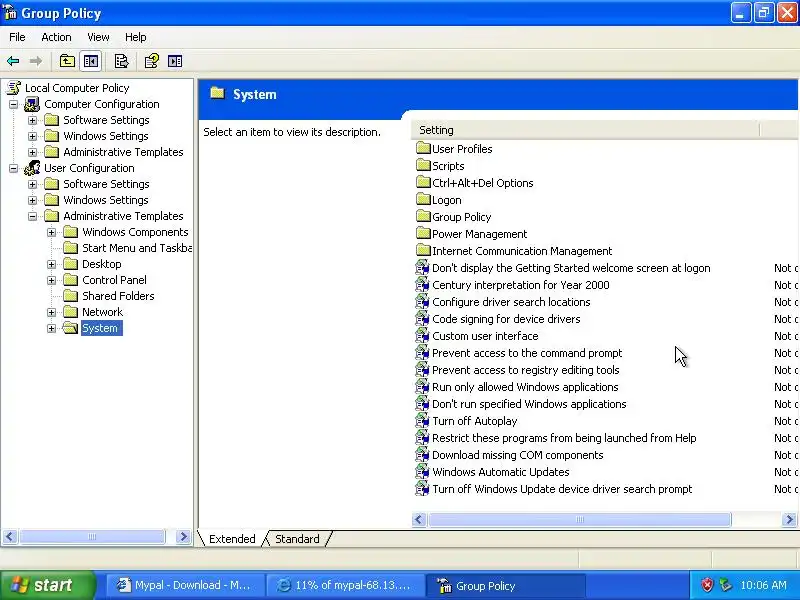Expand Administrative Templates under Computer Configuration

pos(33,152)
